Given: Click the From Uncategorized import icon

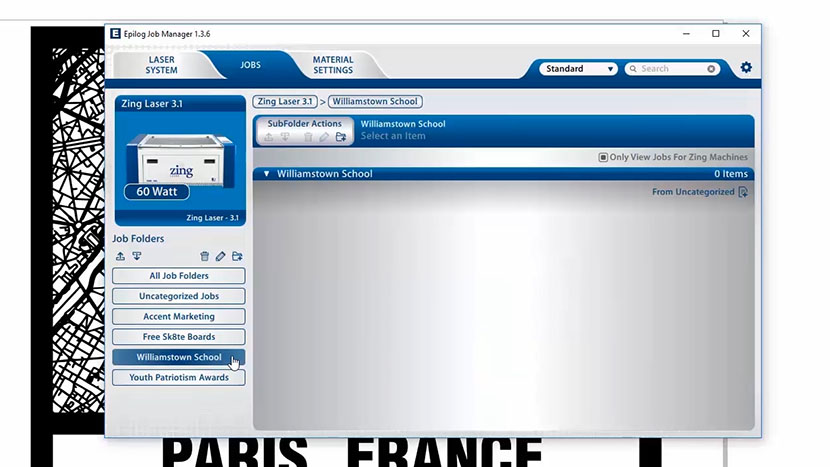Looking at the screenshot, I should (743, 192).
